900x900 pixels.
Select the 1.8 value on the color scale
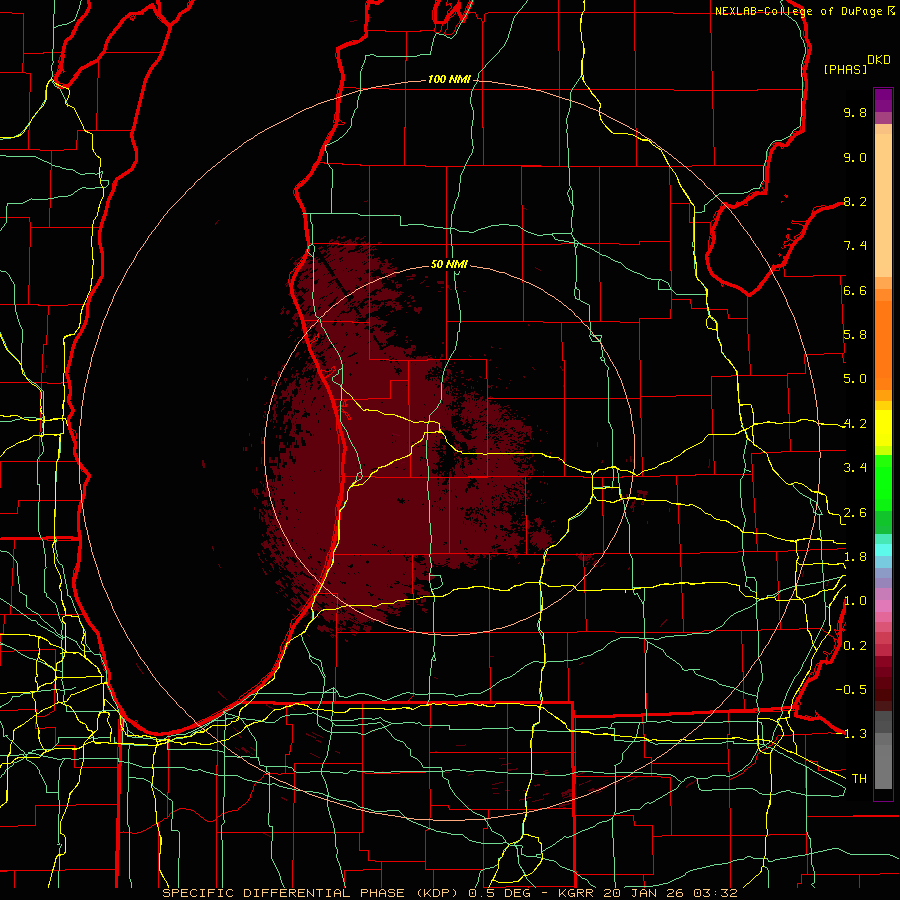tap(855, 557)
